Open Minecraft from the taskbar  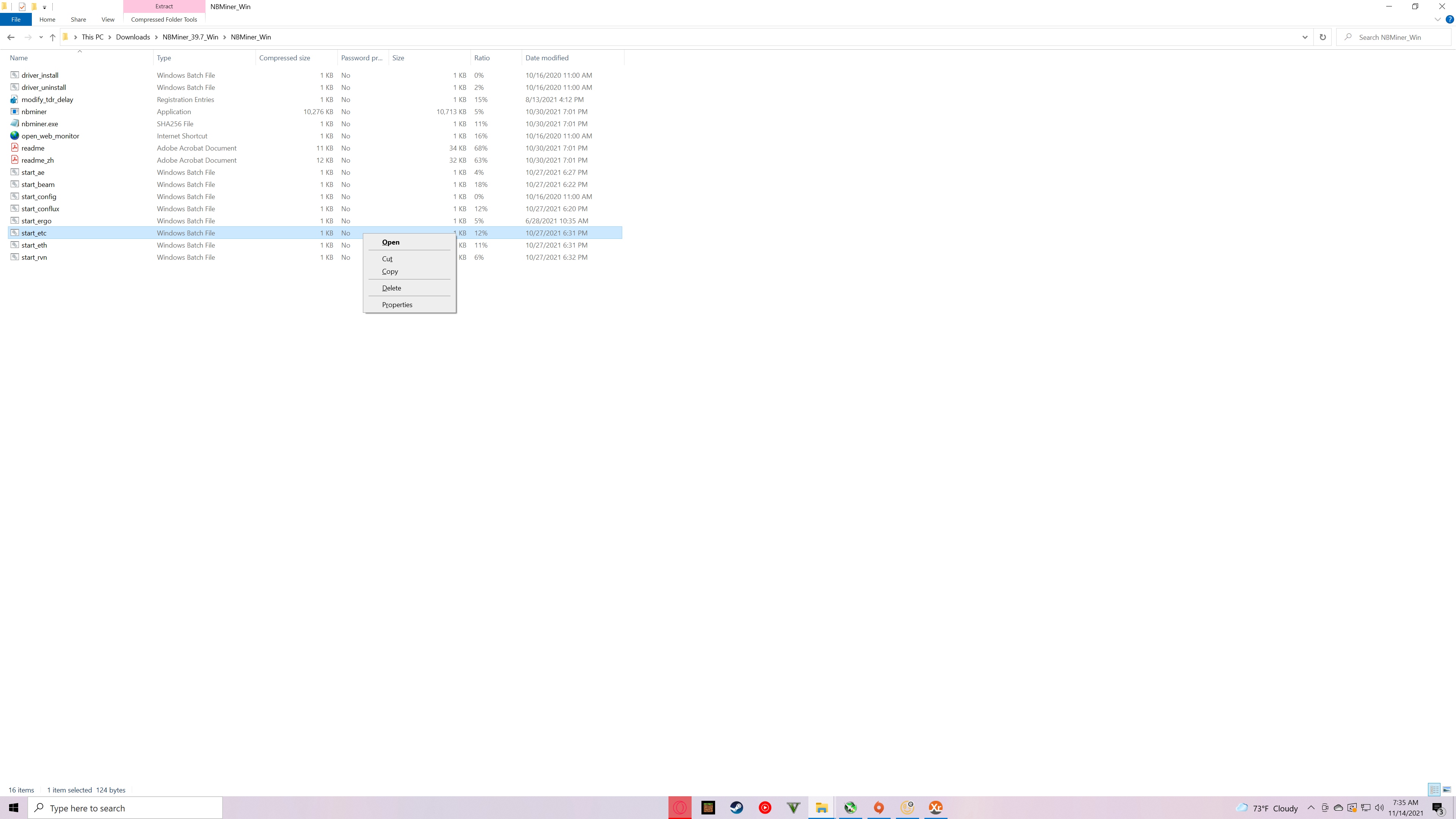[708, 808]
